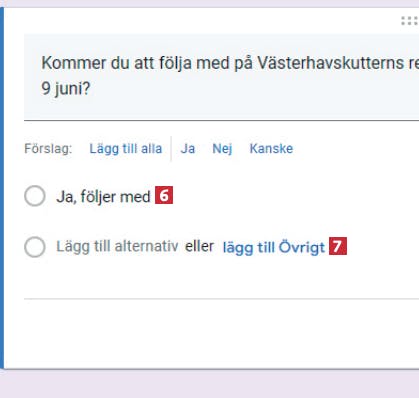The height and width of the screenshot is (398, 419).
Task: Place cursor after 9 juni? in title
Action: click(x=91, y=88)
